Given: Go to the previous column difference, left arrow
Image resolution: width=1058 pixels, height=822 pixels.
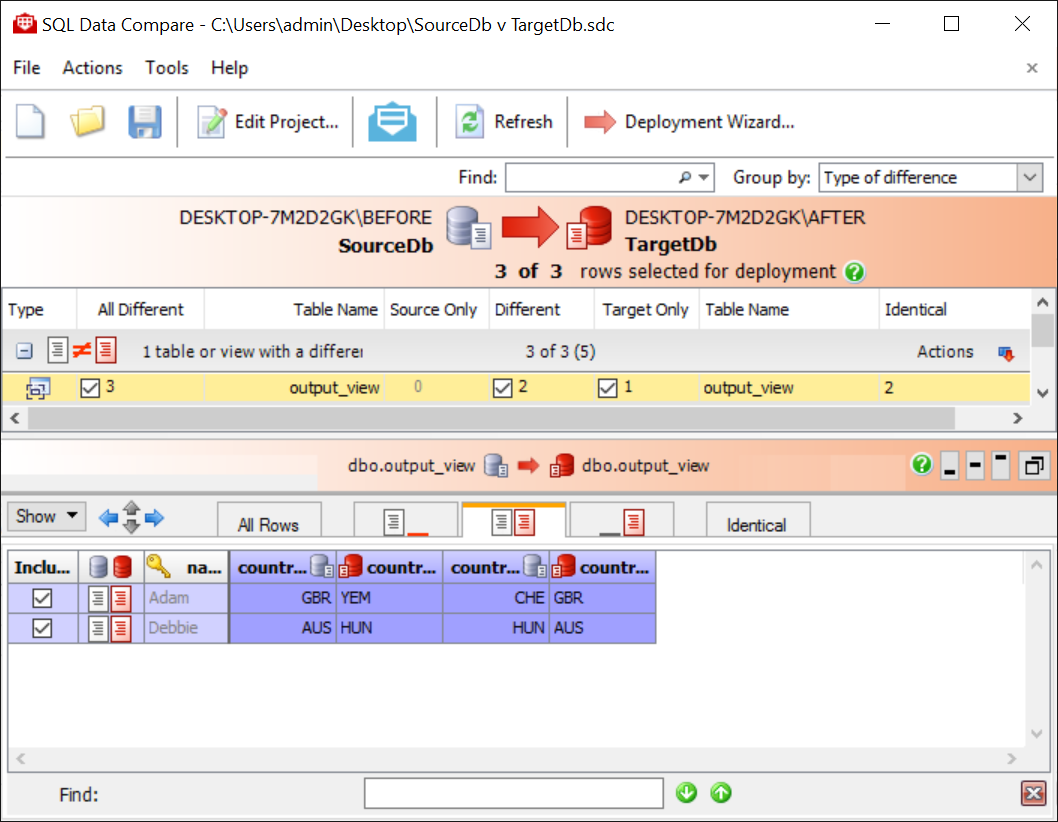Looking at the screenshot, I should tap(108, 518).
